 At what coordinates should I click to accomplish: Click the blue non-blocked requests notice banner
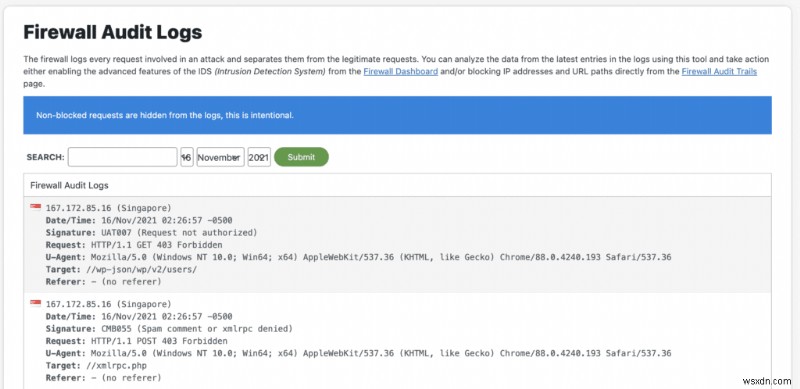point(397,115)
